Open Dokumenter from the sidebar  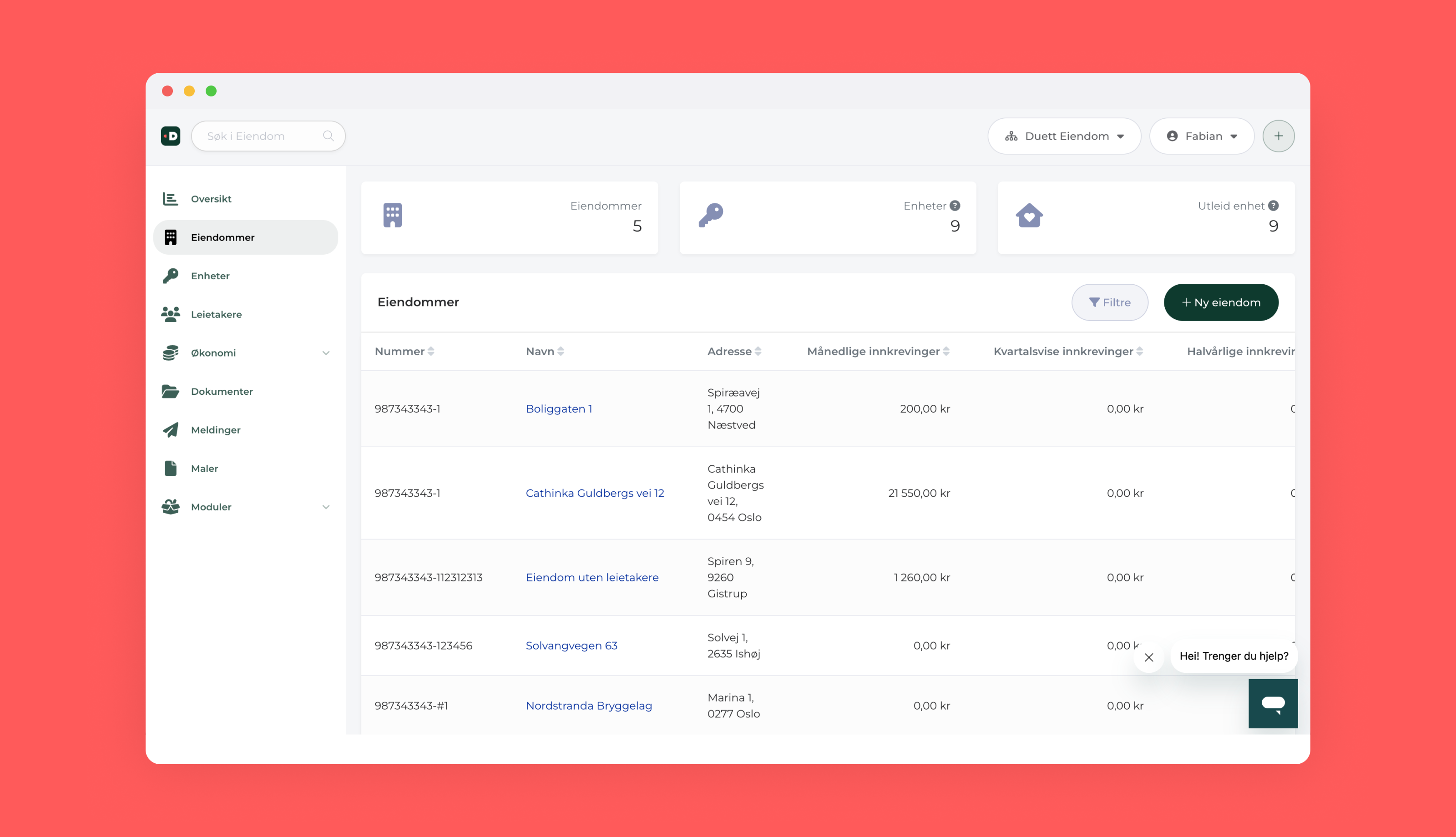tap(221, 392)
